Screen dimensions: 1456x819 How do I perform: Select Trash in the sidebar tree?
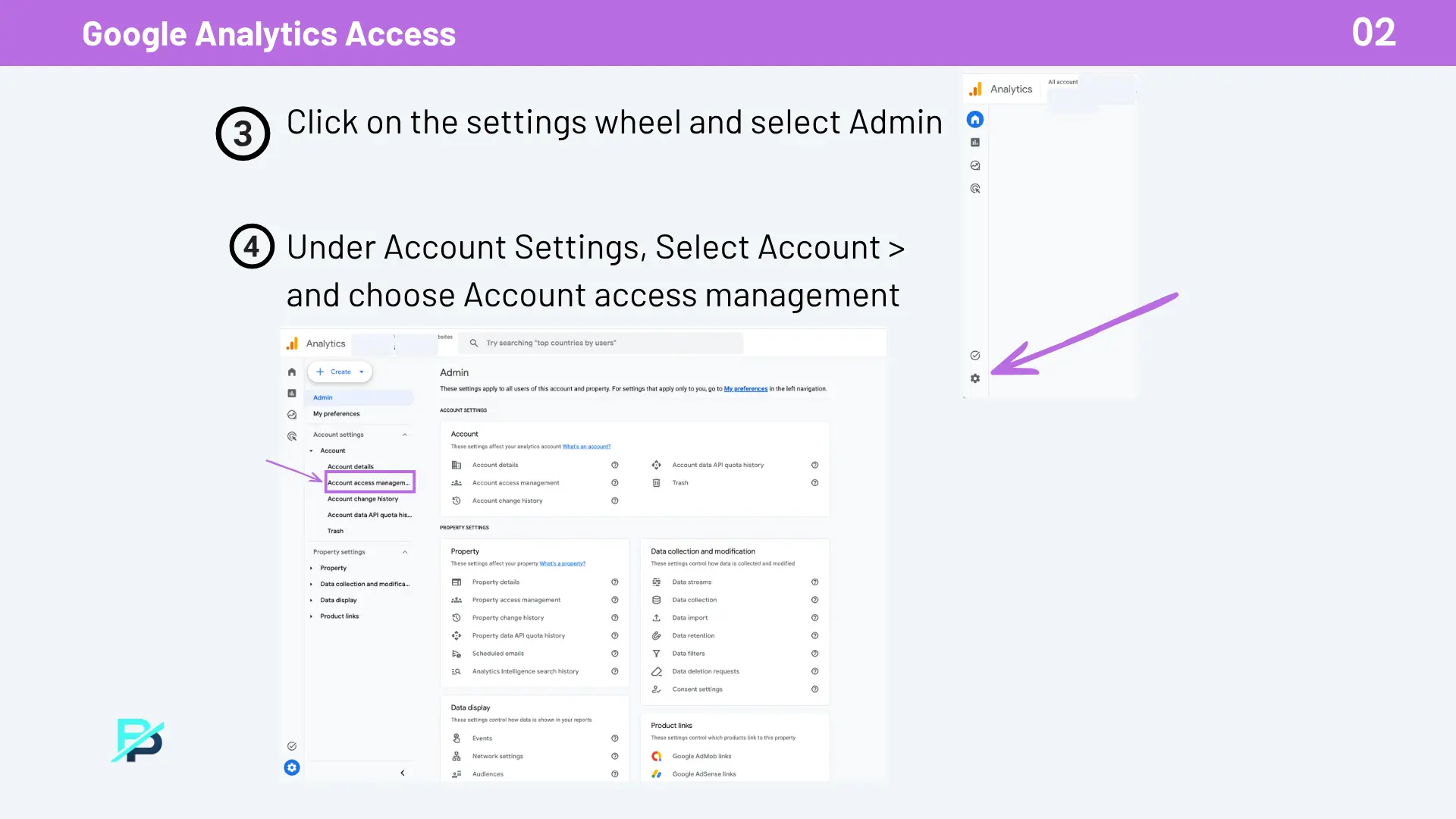(335, 532)
